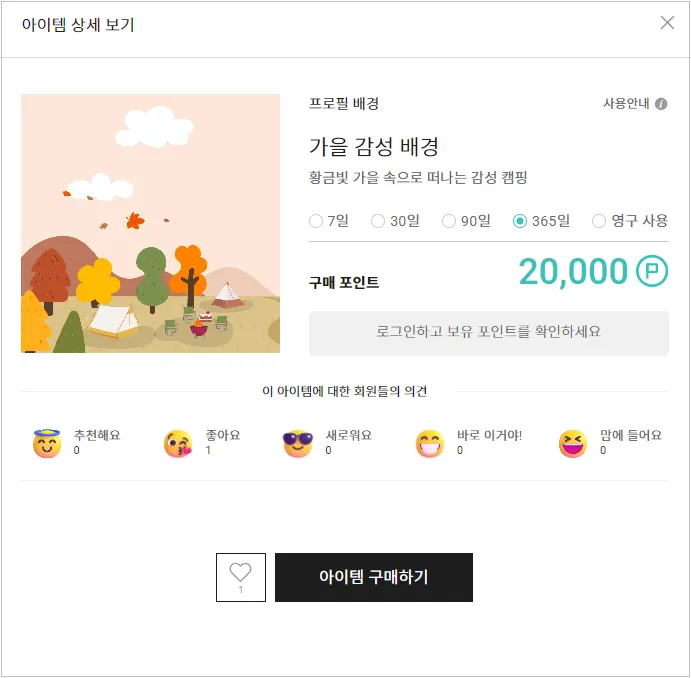Image resolution: width=691 pixels, height=678 pixels.
Task: Click the sunglasses 새로워요 emoji
Action: [x=298, y=444]
